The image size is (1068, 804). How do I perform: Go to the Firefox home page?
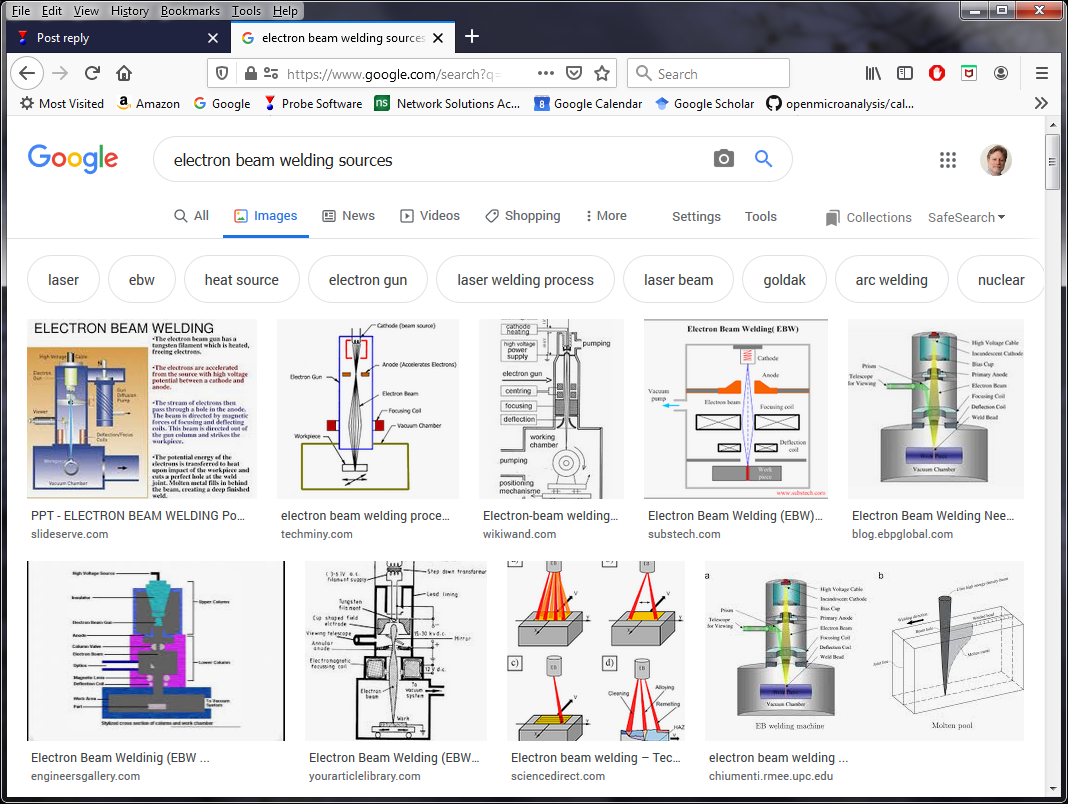(124, 73)
